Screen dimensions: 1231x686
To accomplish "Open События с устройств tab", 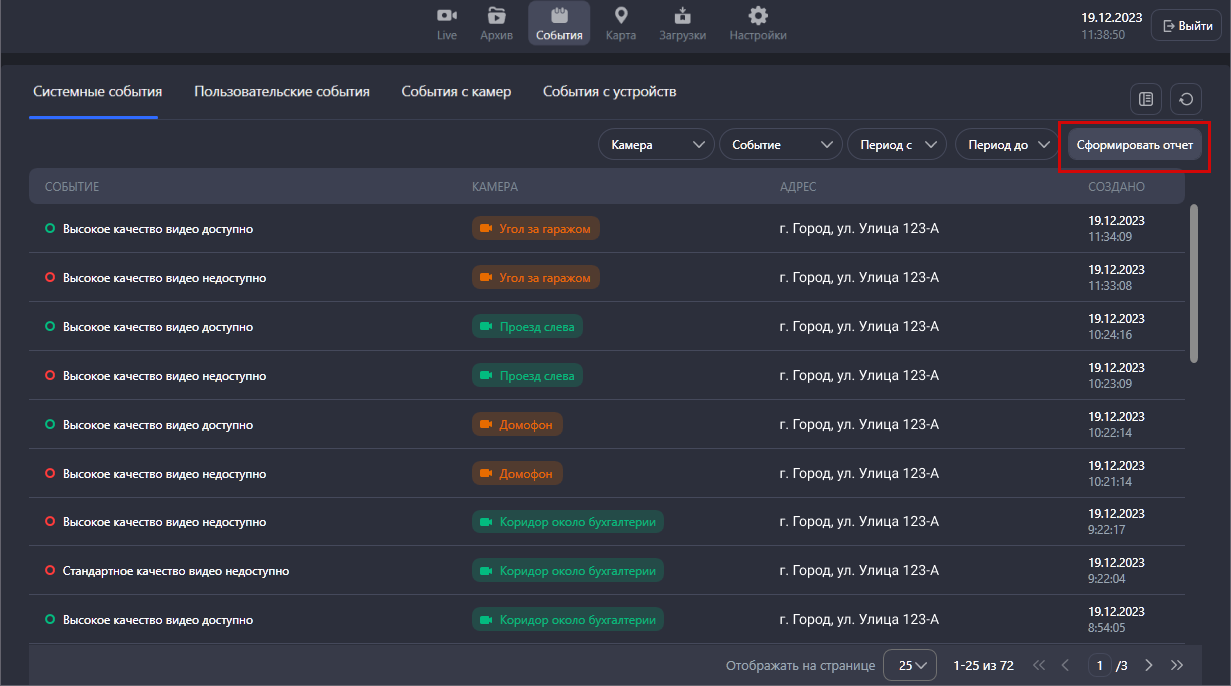I will [610, 92].
